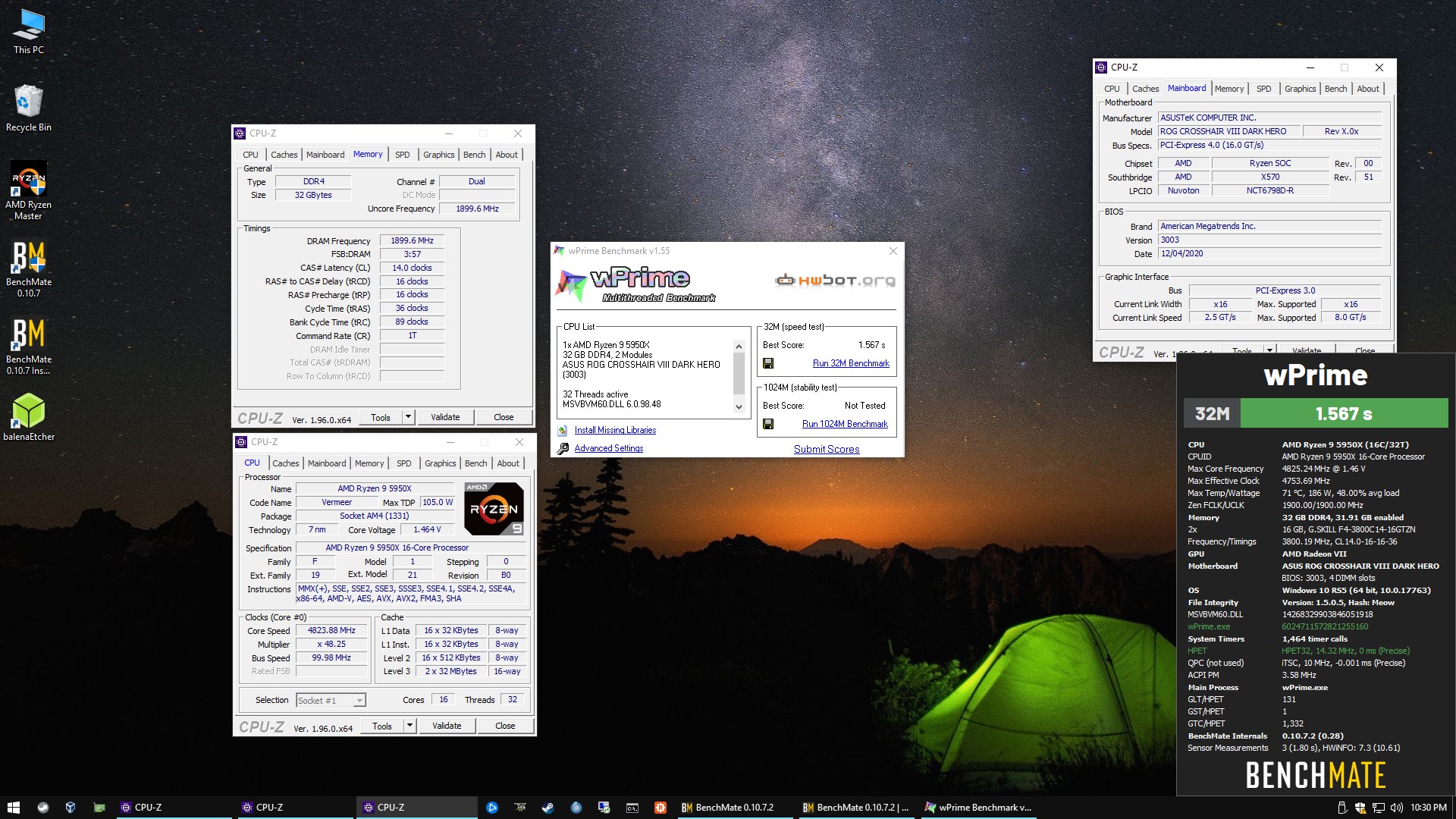Viewport: 1456px width, 819px height.
Task: Click wrench icon beside Advanced Settings
Action: click(x=563, y=449)
